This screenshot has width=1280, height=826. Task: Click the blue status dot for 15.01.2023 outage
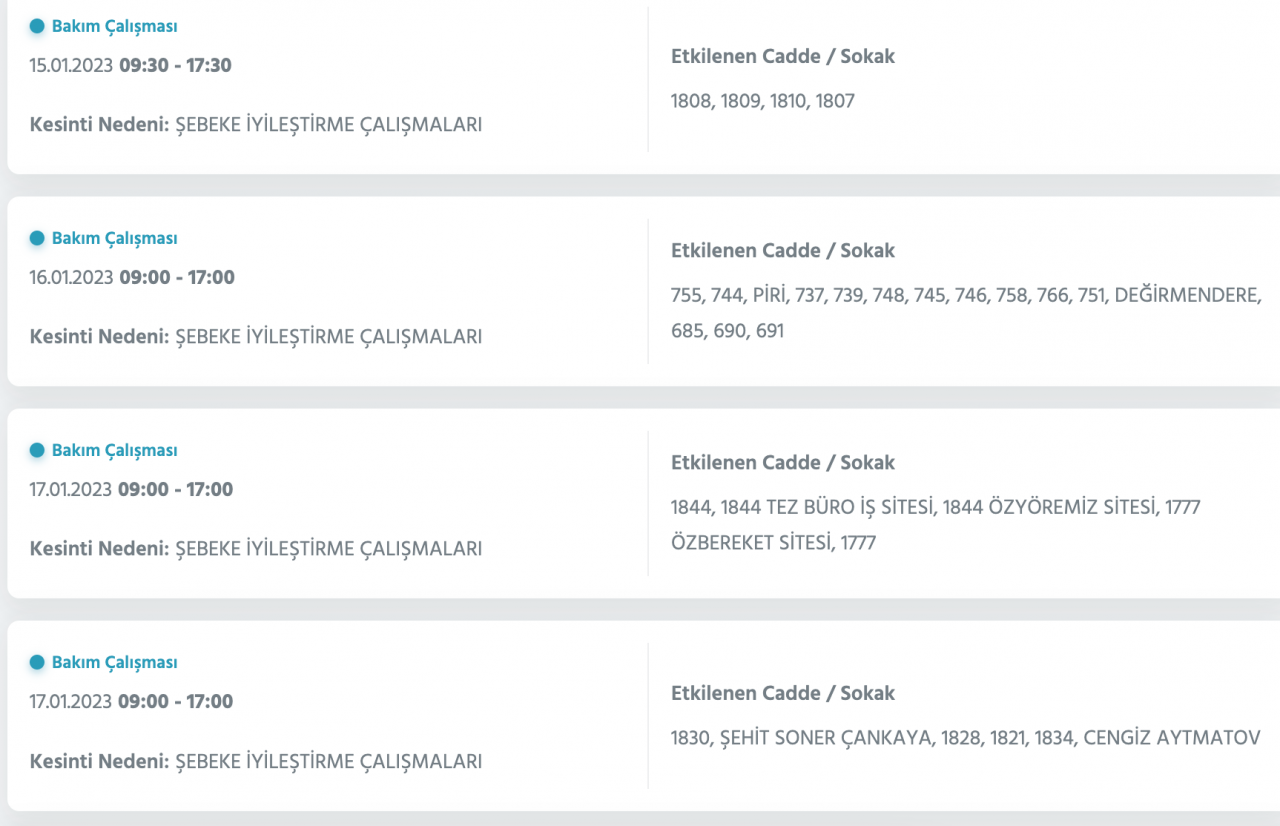coord(38,27)
